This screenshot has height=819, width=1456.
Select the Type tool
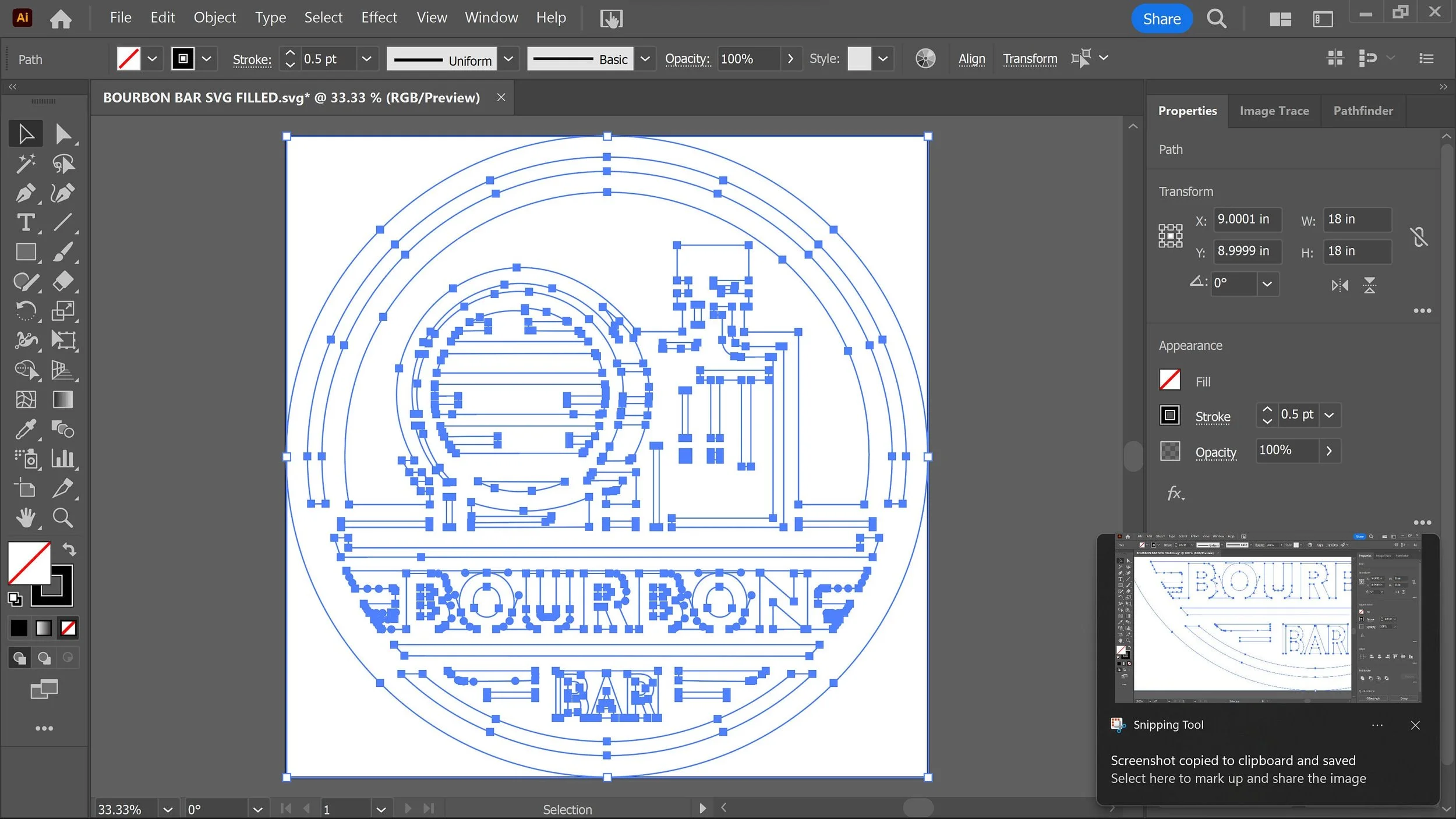tap(26, 222)
